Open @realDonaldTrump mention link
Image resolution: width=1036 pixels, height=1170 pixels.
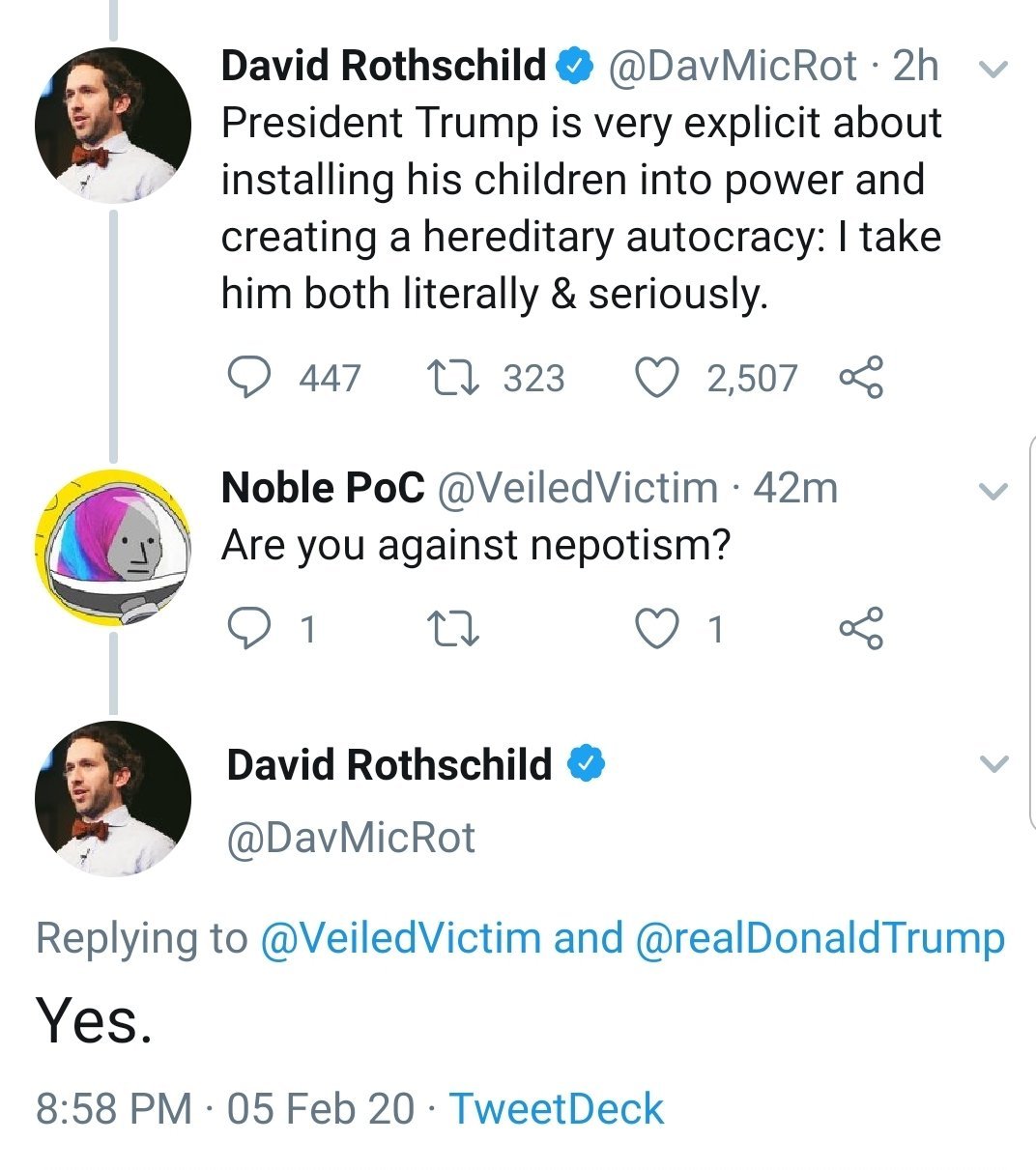(820, 938)
